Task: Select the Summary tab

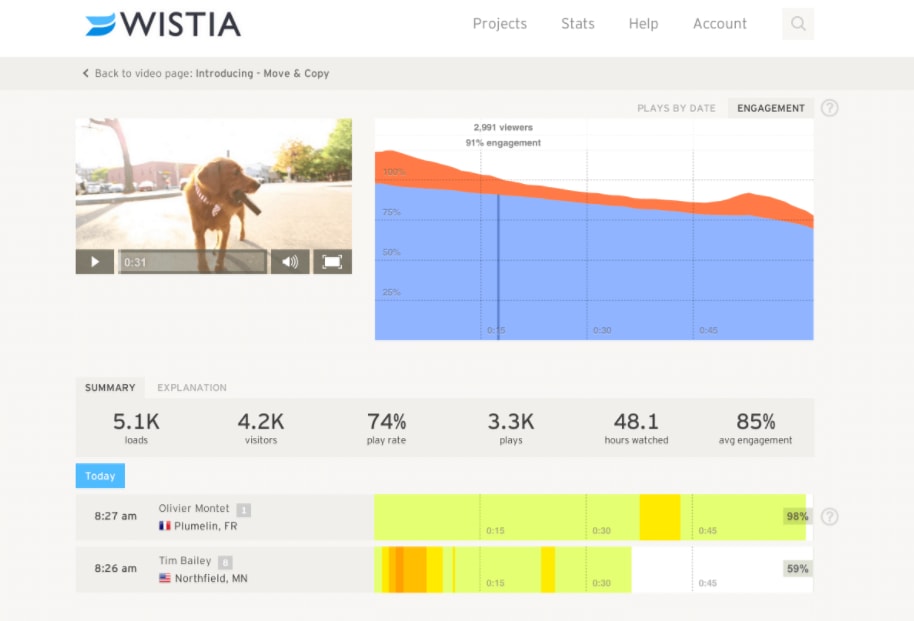Action: point(110,388)
